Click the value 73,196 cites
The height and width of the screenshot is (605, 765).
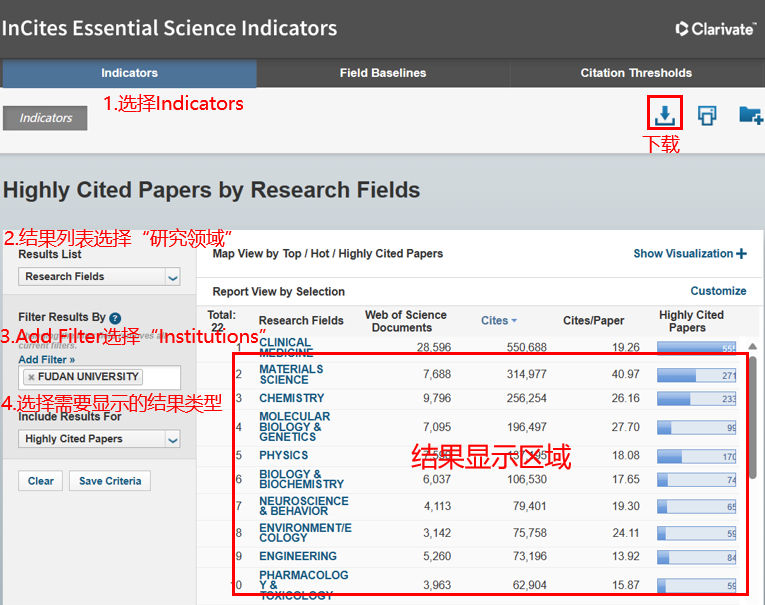click(529, 556)
